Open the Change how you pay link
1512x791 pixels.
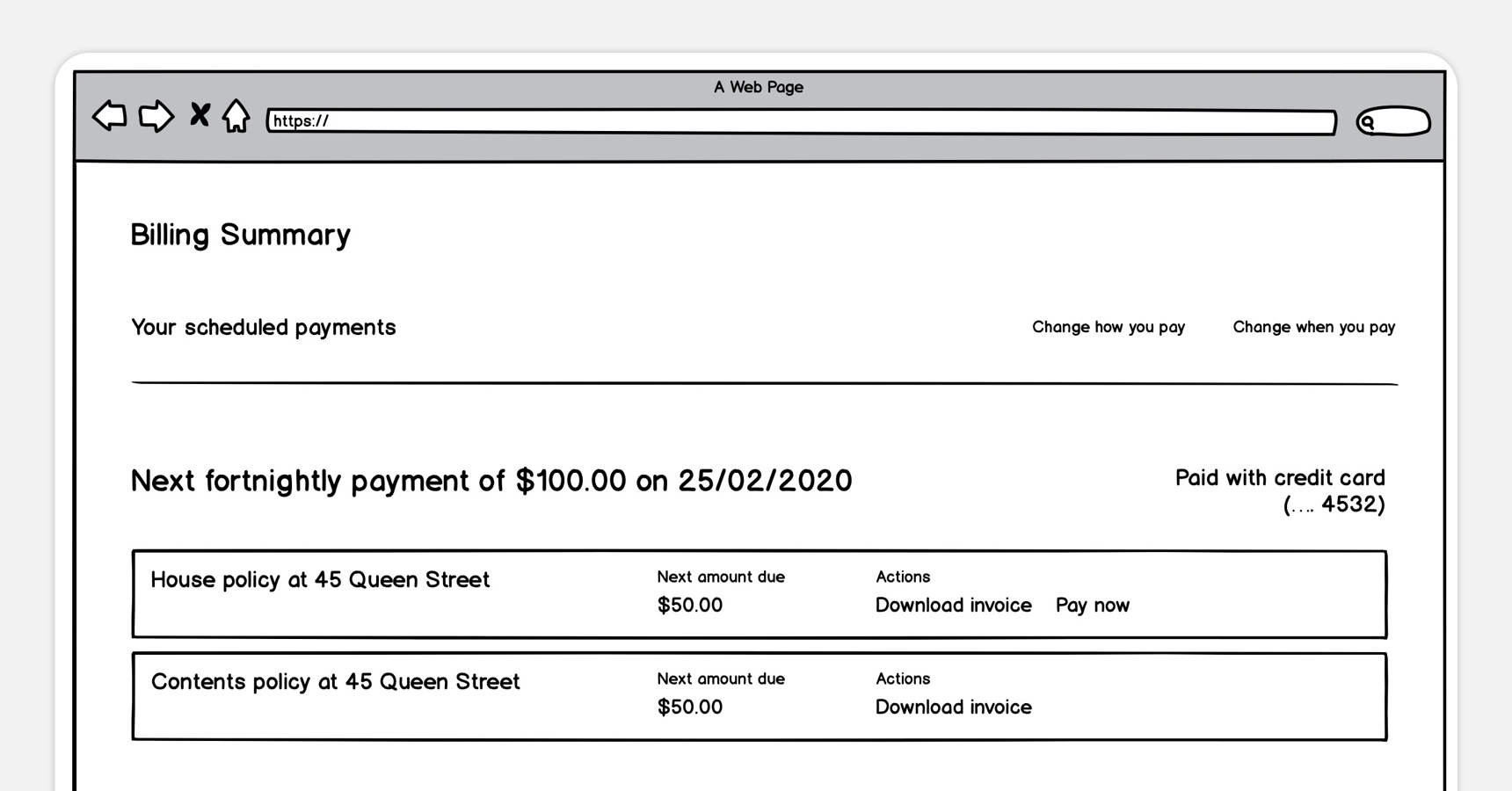coord(1108,327)
